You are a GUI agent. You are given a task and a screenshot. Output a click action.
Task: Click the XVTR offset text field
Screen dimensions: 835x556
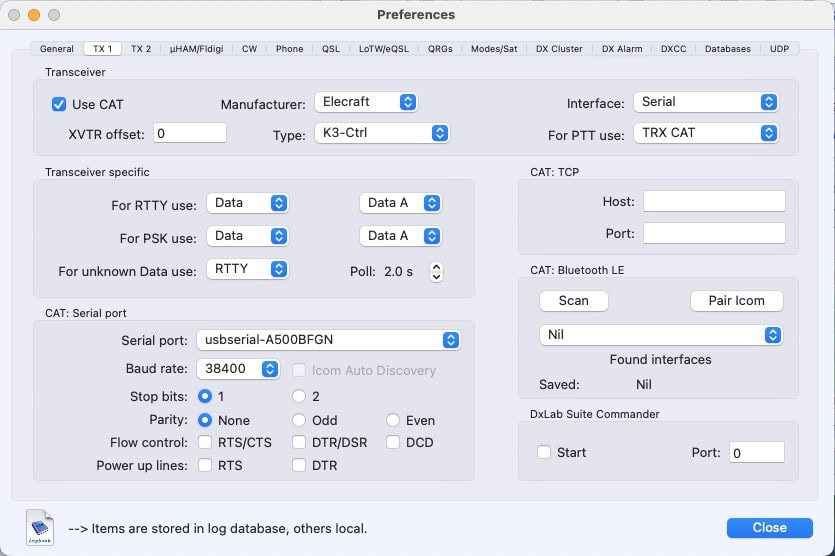click(189, 133)
